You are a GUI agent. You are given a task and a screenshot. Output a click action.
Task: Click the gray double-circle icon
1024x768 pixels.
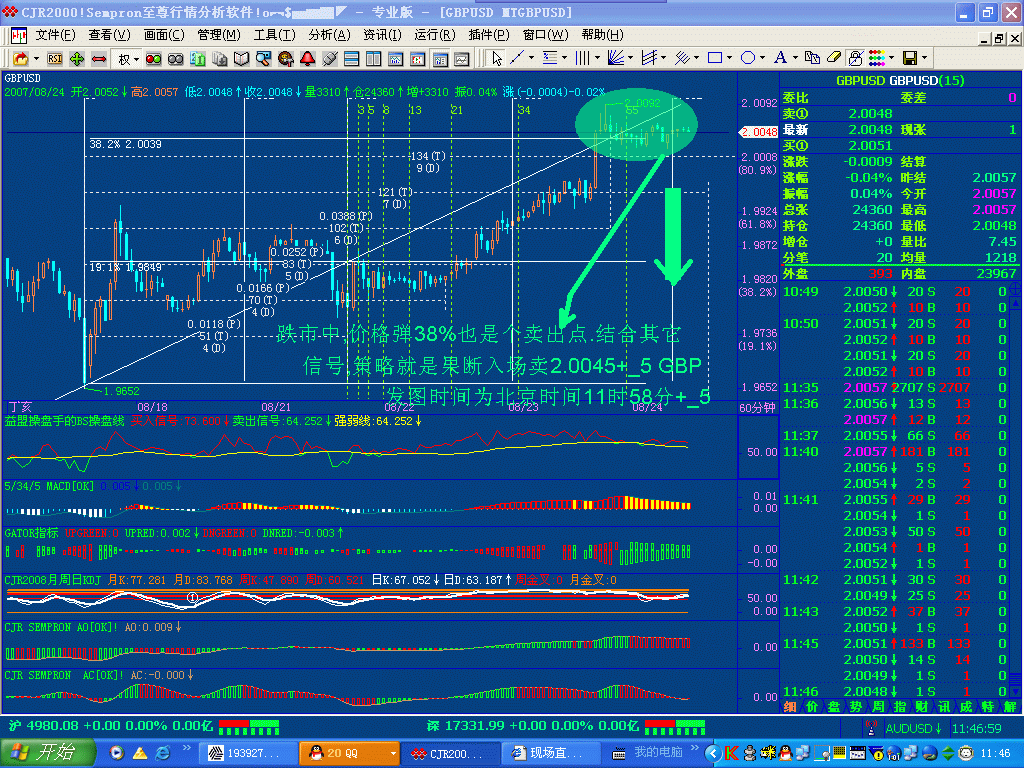coord(175,59)
